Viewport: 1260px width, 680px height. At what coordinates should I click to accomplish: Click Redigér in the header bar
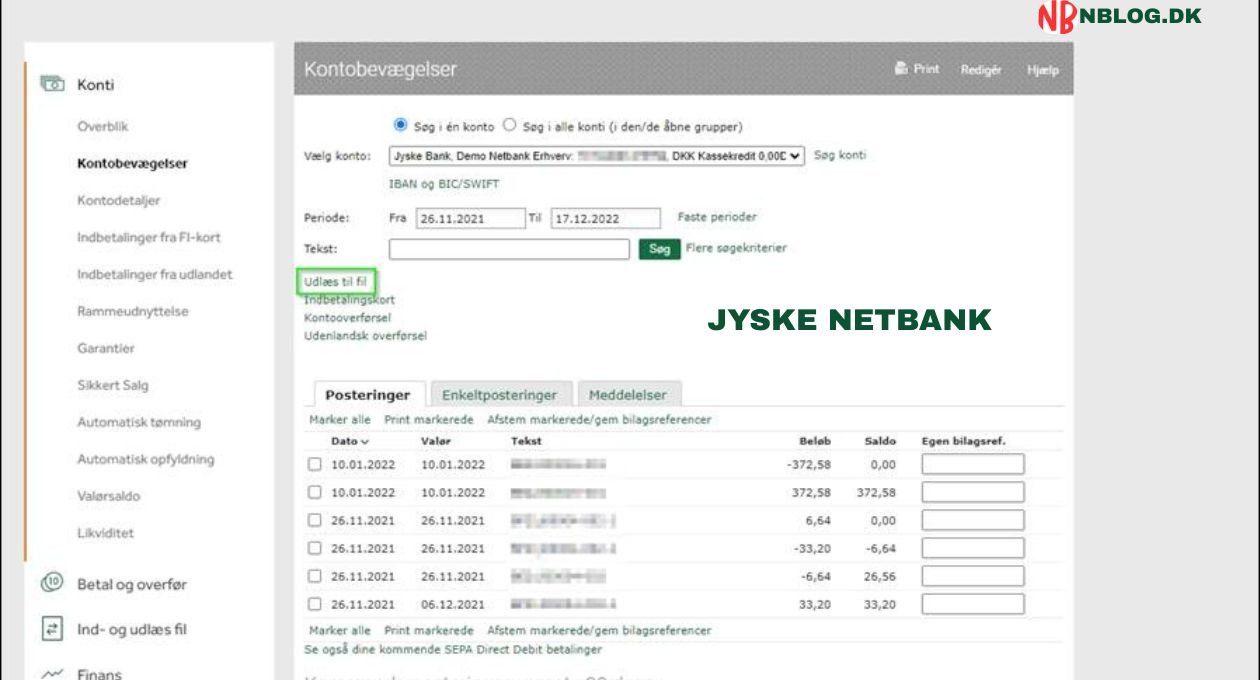[x=981, y=70]
